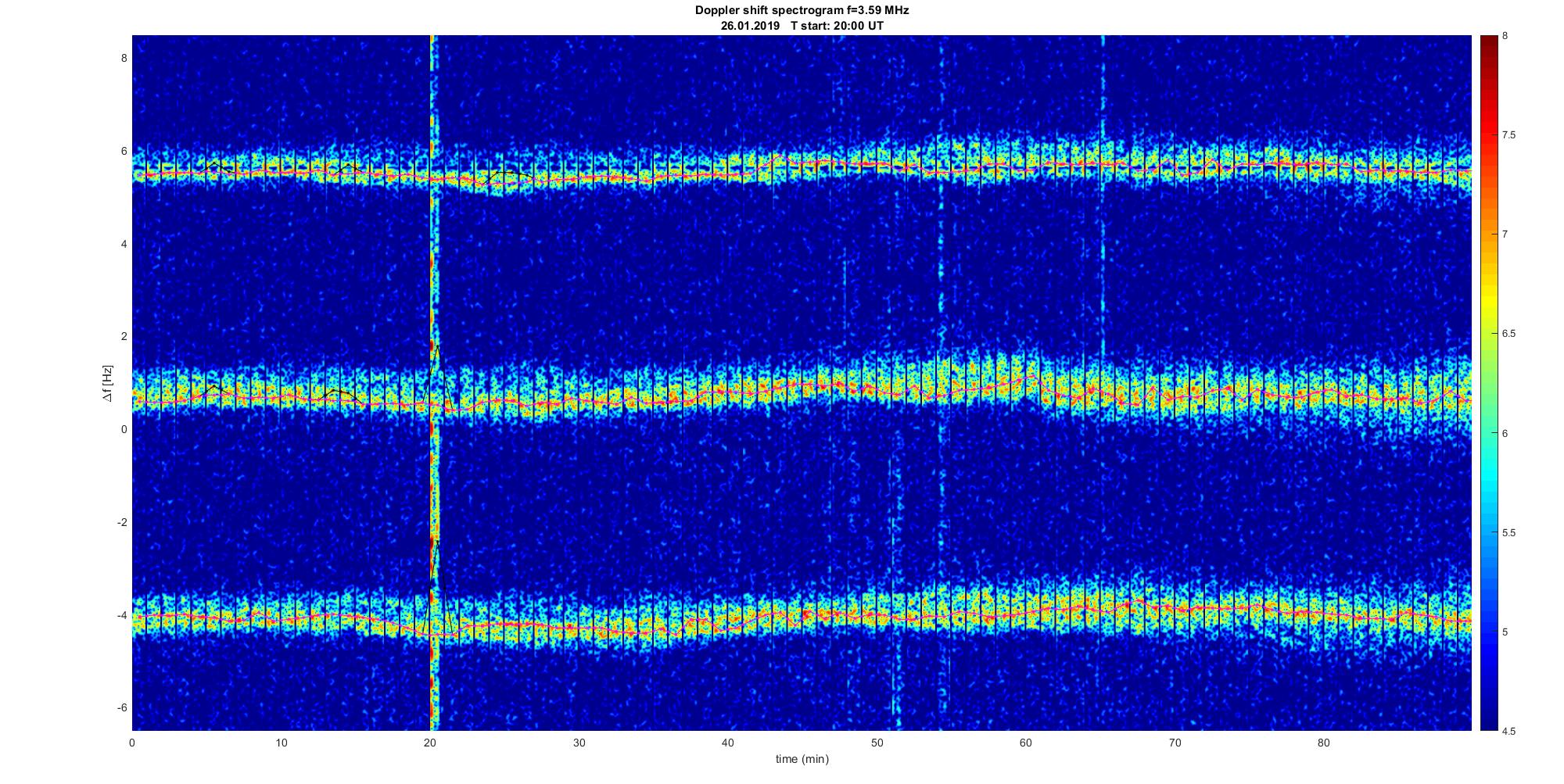Click the y-axis tick label "6"

[123, 151]
